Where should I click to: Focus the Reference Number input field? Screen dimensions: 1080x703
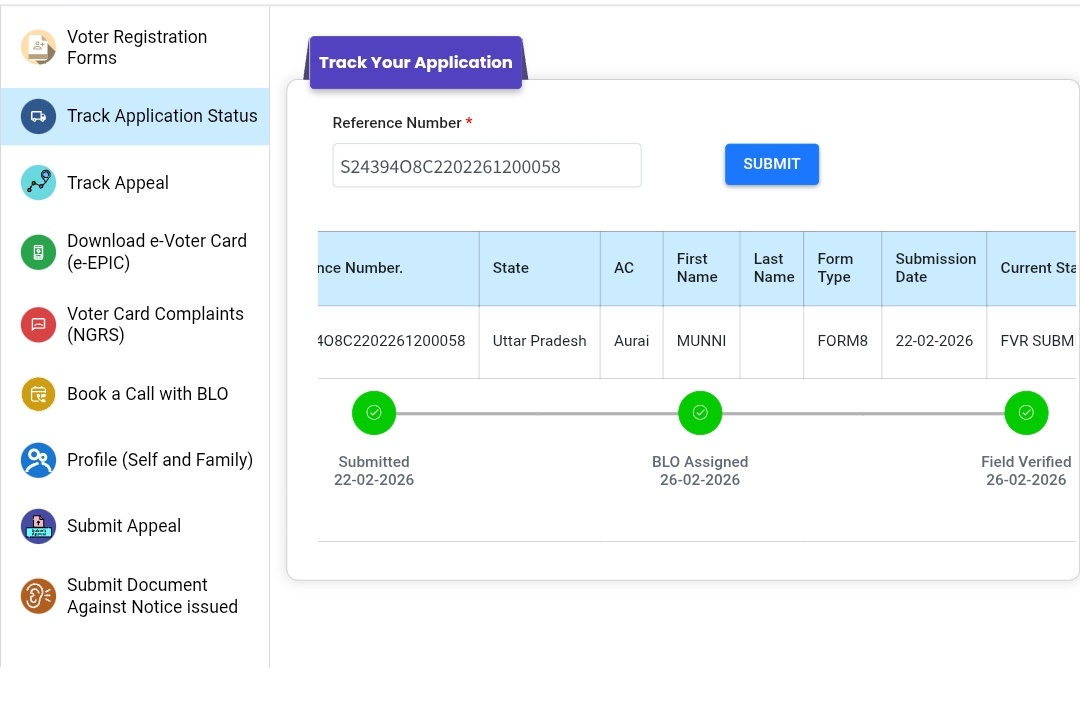[487, 166]
